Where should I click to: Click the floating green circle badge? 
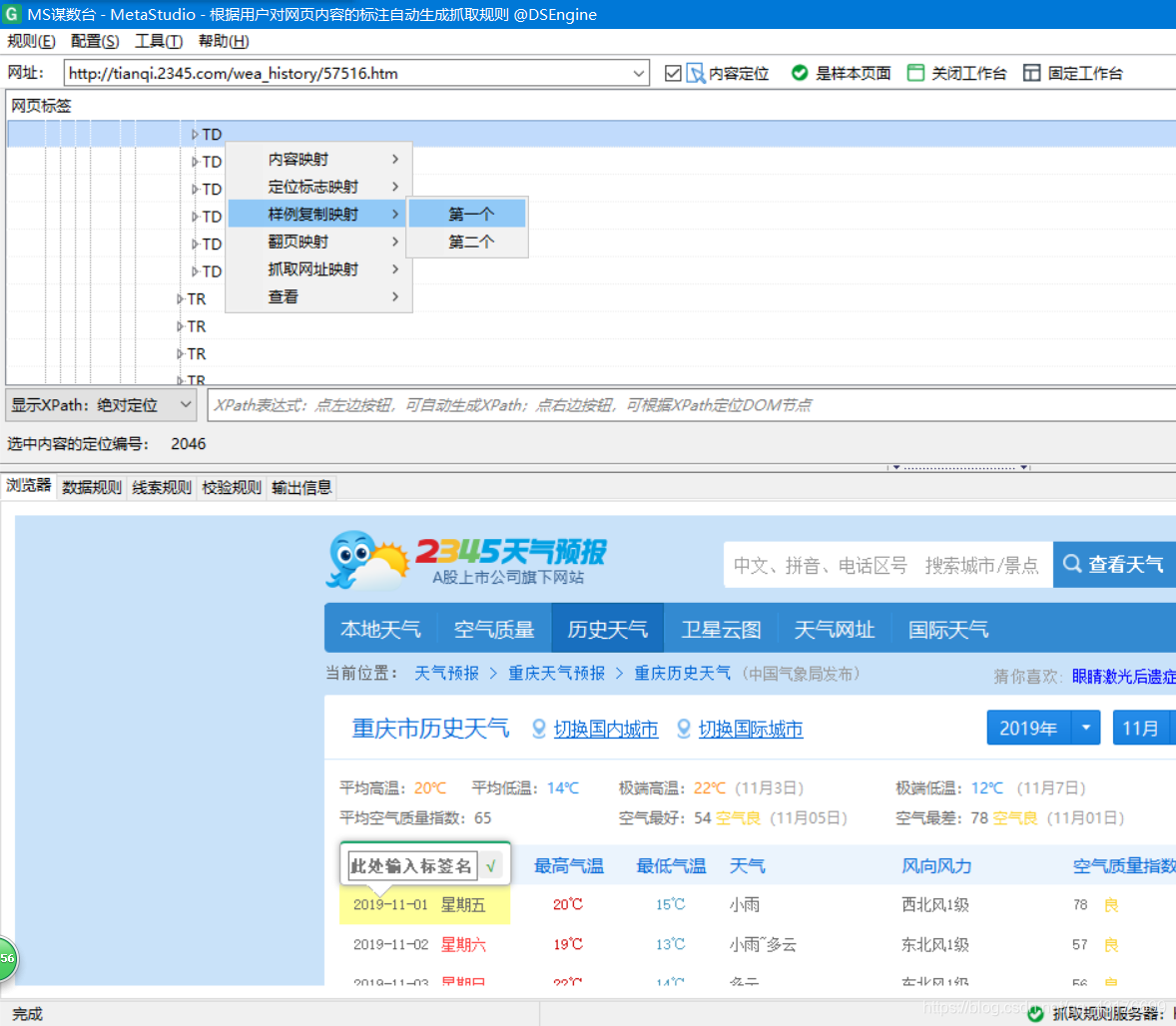tap(5, 958)
